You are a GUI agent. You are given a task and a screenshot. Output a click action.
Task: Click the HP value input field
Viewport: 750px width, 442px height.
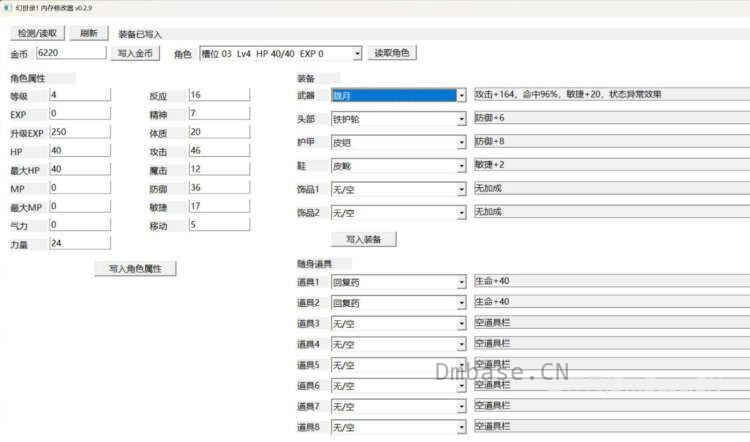point(80,151)
